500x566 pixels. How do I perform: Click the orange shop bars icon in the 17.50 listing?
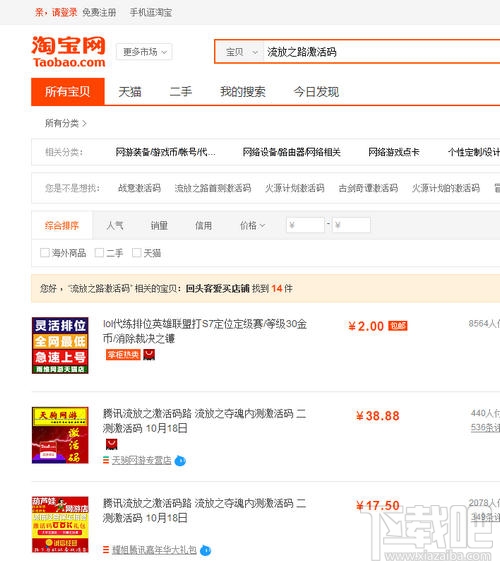[x=106, y=550]
